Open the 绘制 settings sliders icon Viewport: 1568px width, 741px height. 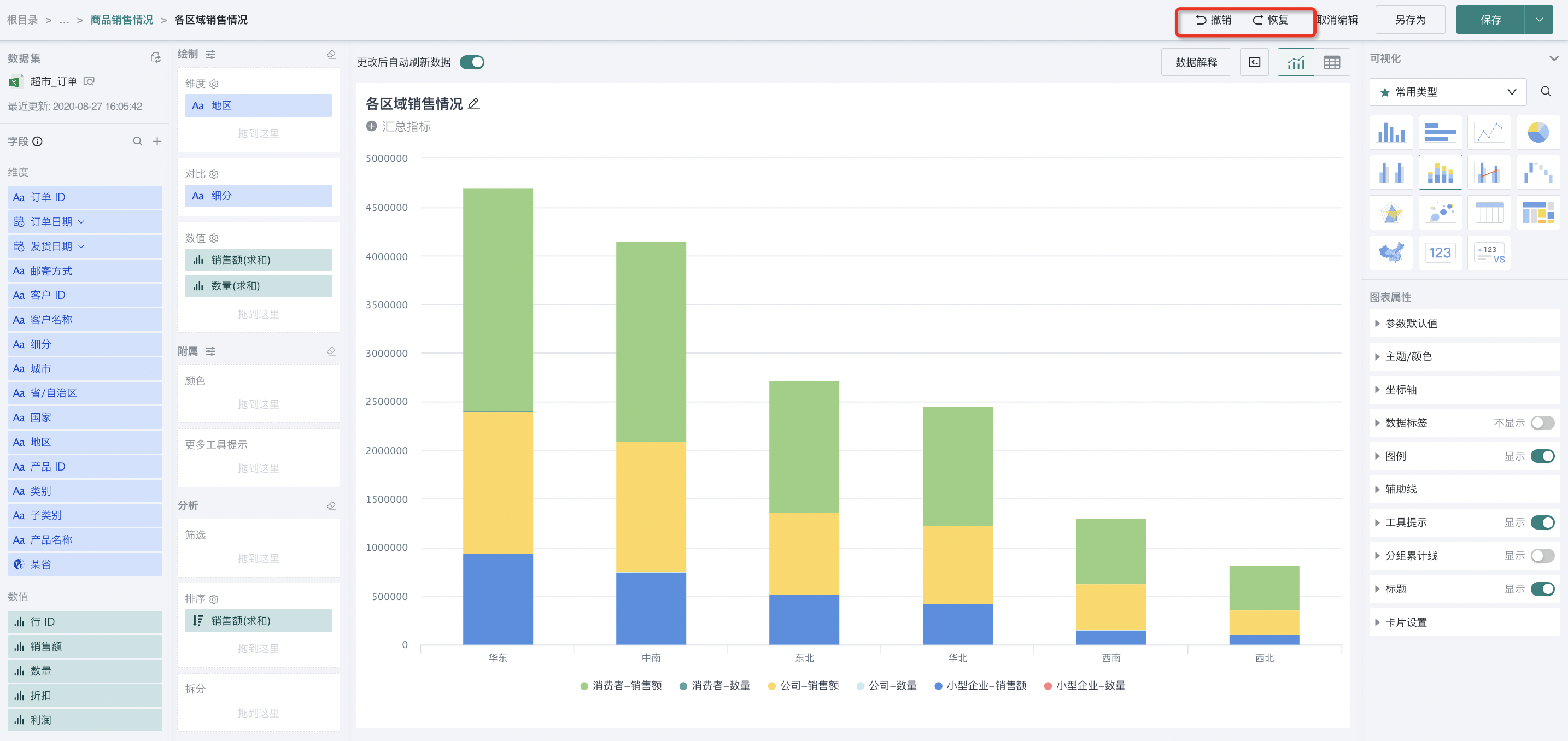(x=210, y=54)
